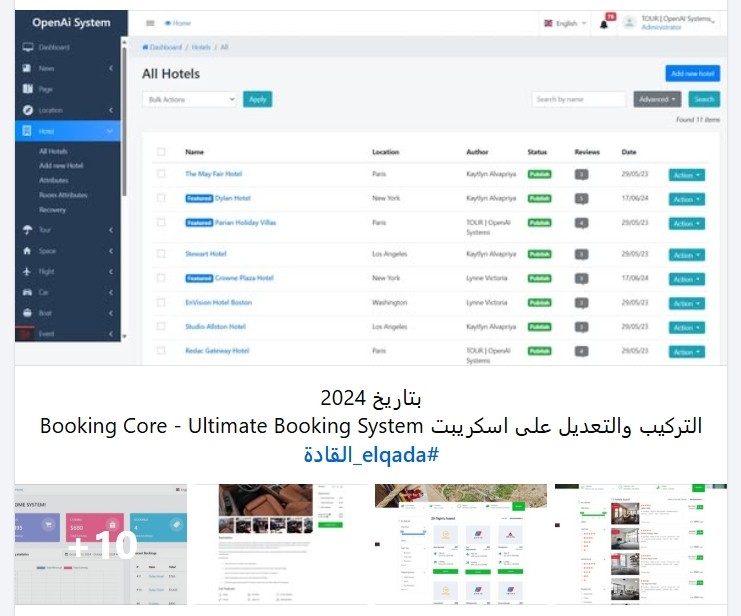Click the Car icon in sidebar
741x616 pixels.
click(x=27, y=292)
